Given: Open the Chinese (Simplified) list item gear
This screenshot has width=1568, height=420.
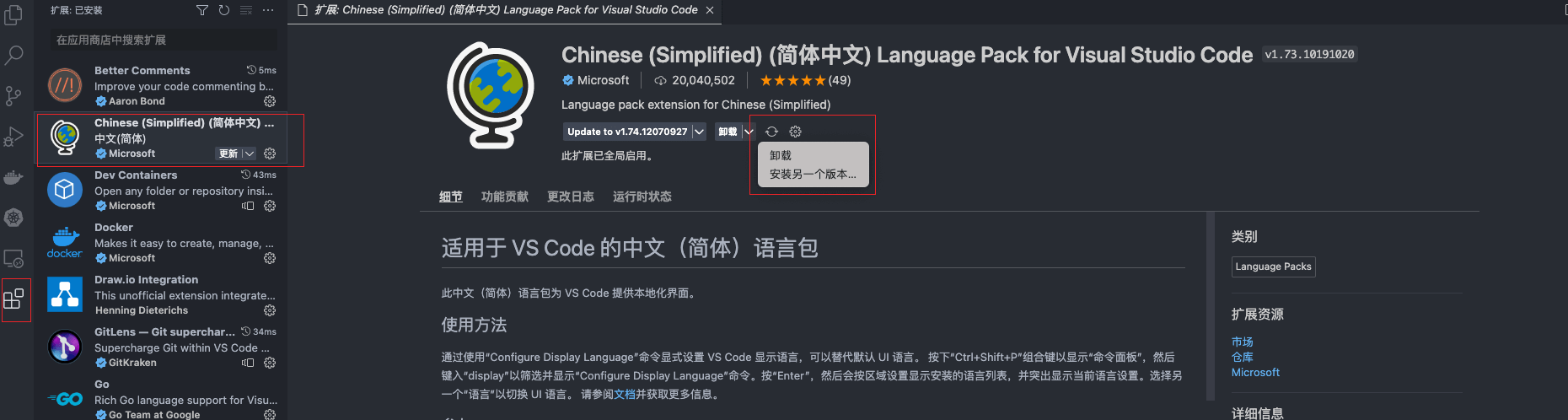Looking at the screenshot, I should click(270, 153).
